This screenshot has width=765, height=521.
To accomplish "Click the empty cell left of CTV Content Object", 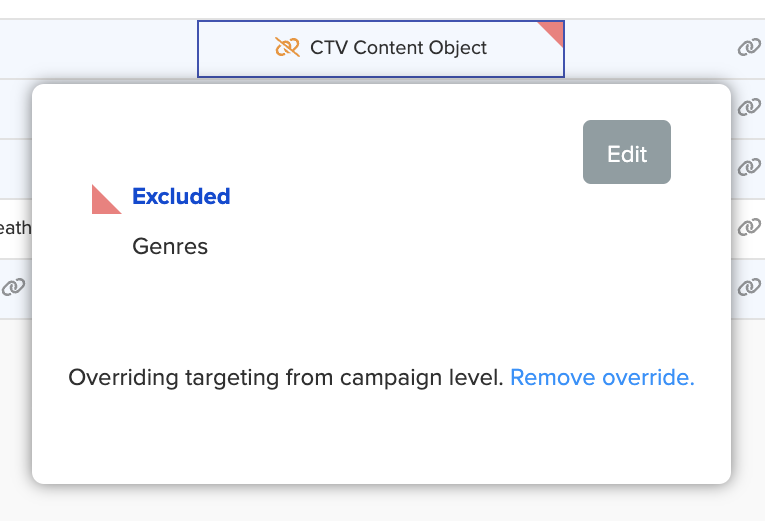I will pos(100,48).
